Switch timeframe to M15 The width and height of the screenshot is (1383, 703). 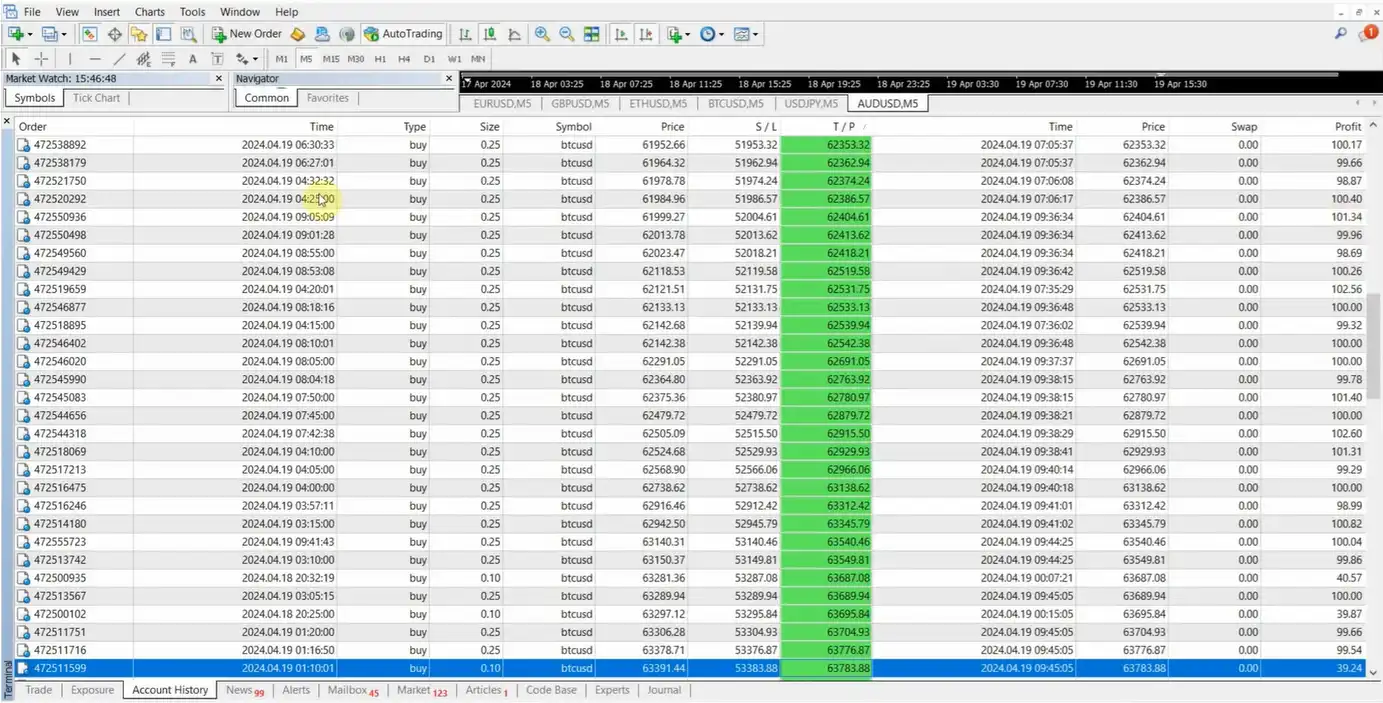(x=331, y=59)
